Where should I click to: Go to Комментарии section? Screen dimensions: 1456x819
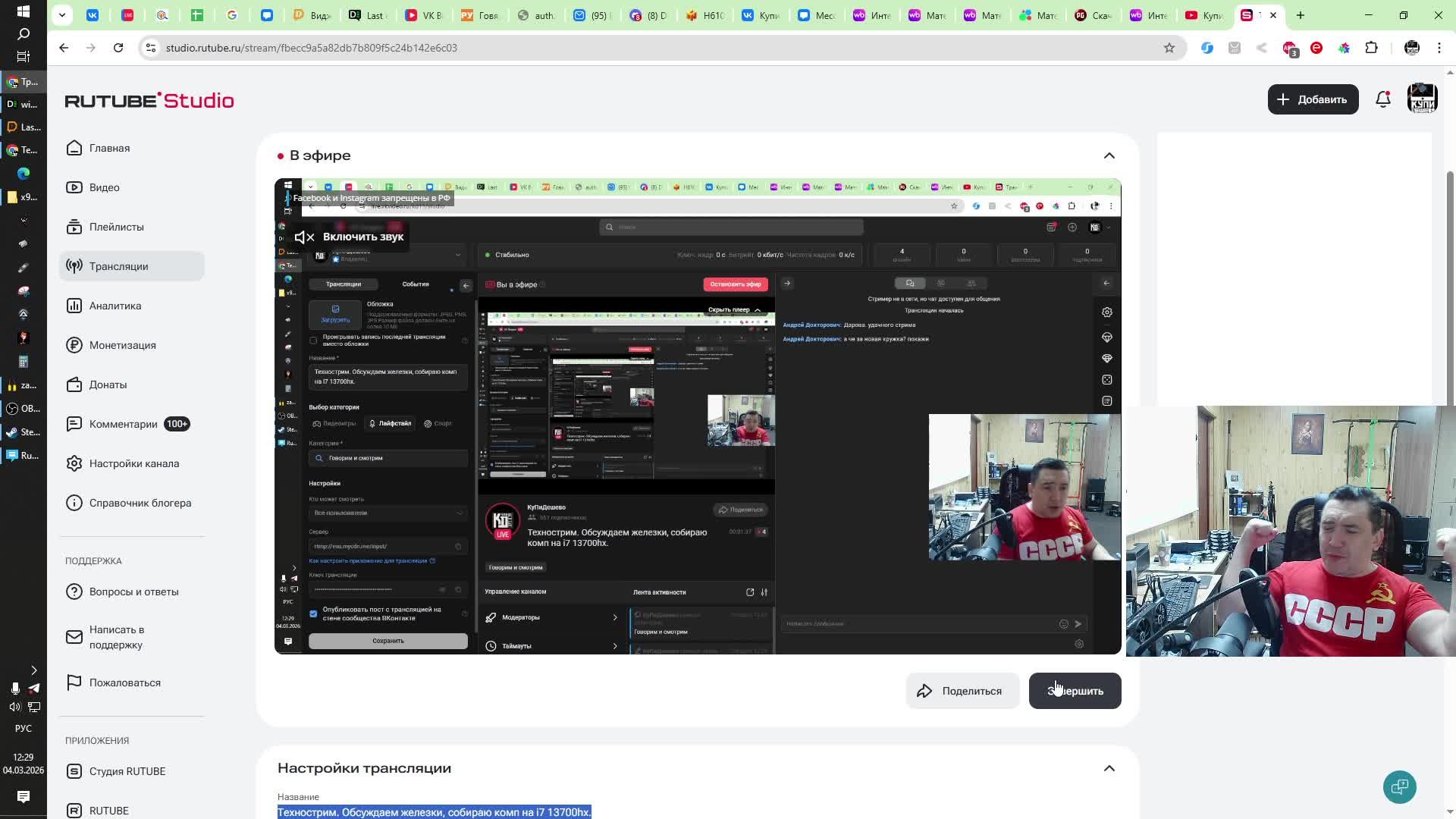click(123, 424)
